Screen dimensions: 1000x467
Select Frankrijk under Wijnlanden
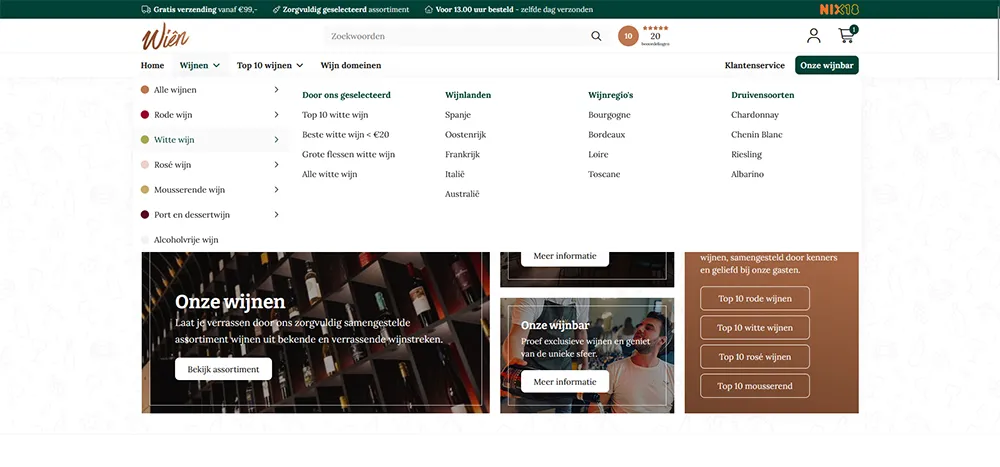[x=462, y=154]
